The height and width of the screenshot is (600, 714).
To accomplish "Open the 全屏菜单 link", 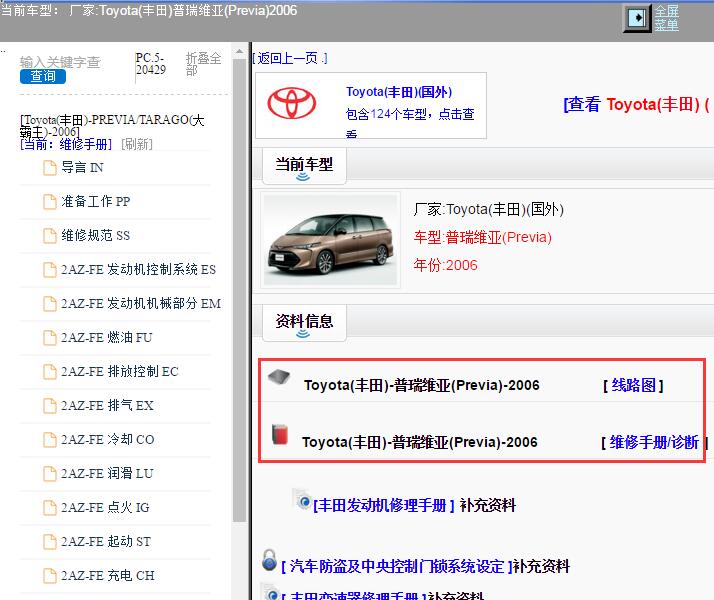I will 667,18.
